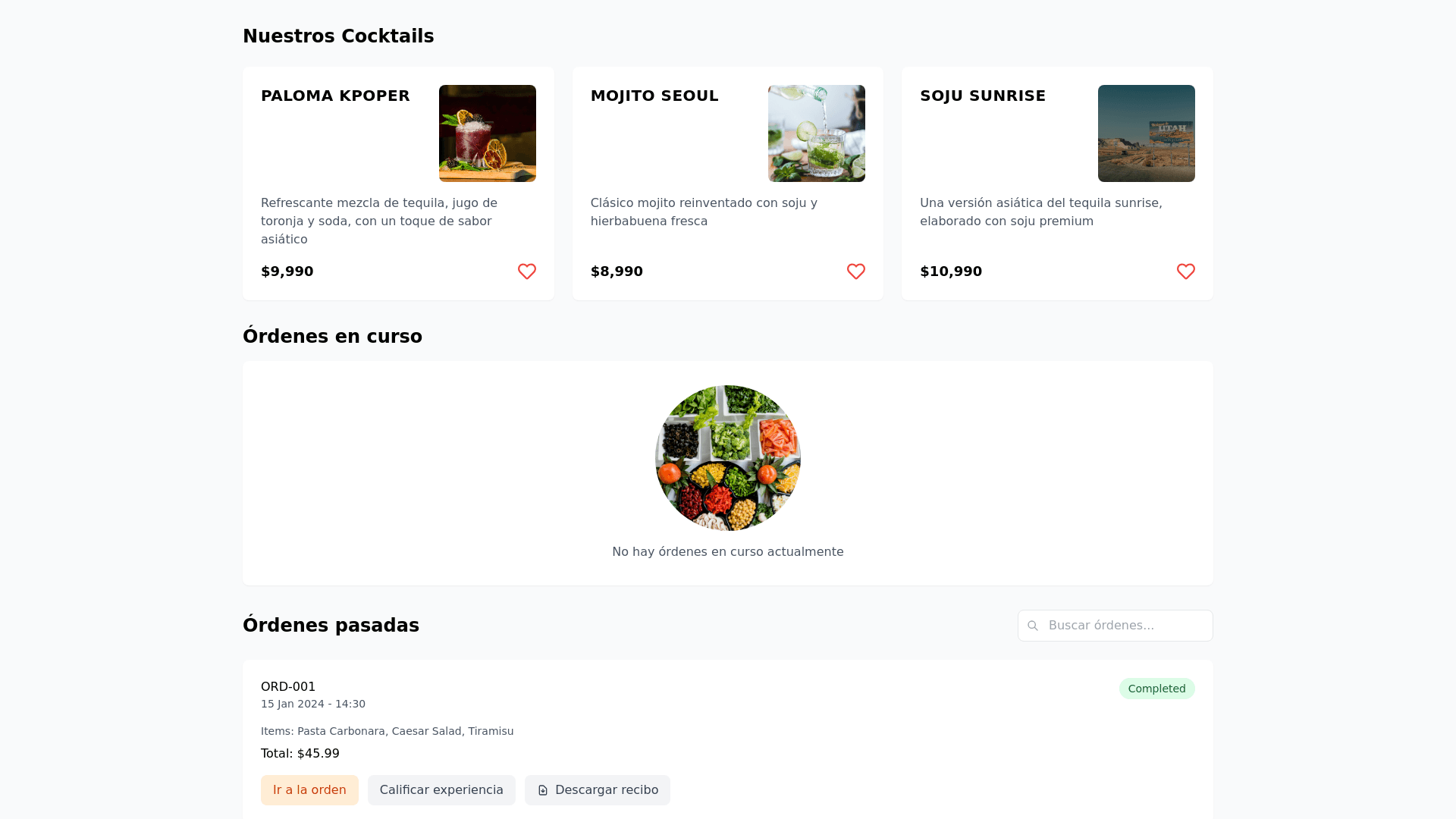Click the Órdenes pasadas heading
The height and width of the screenshot is (819, 1456).
331,626
